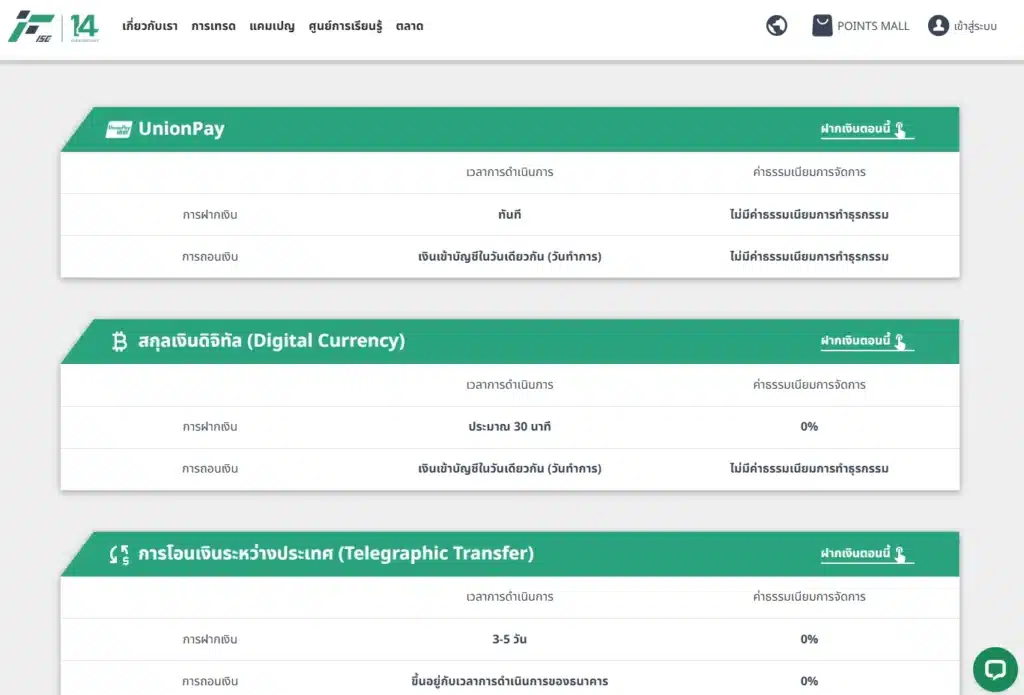This screenshot has width=1024, height=695.
Task: Click the Telegraphic Transfer currency exchange icon
Action: click(119, 554)
